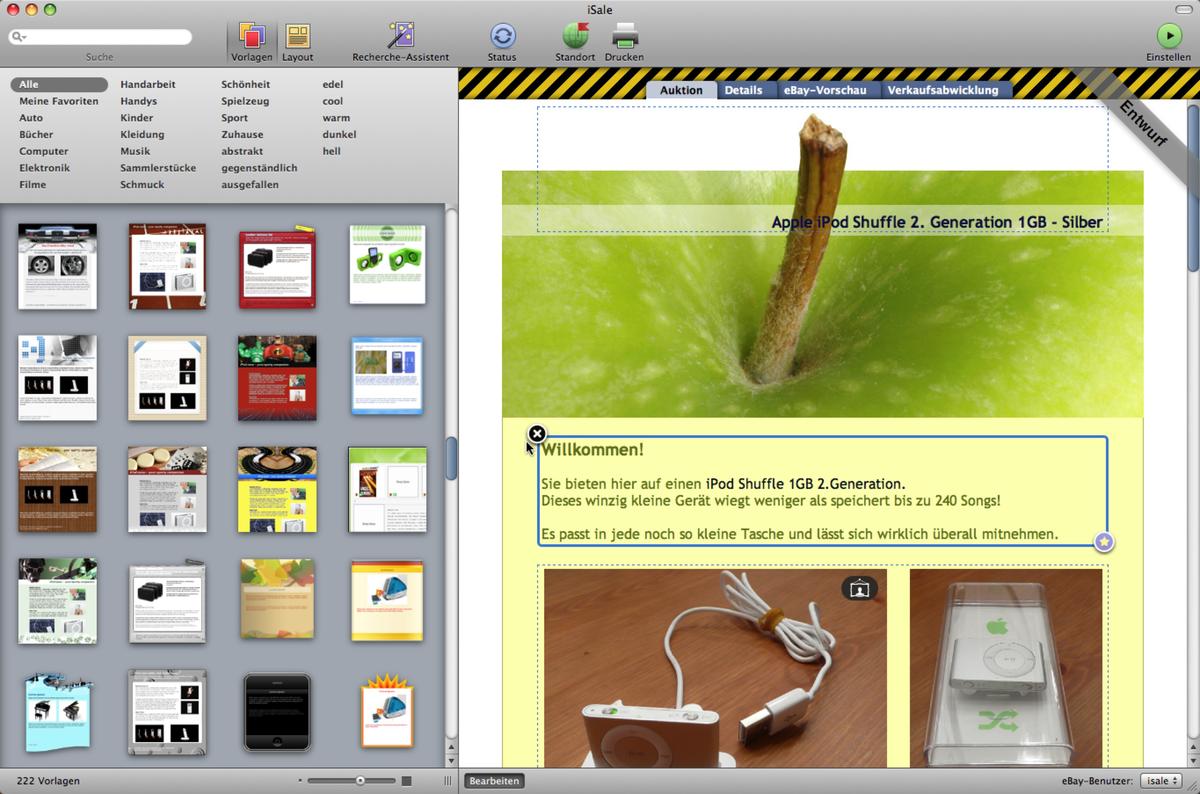Open the eBay-Benutzer isale dropdown
Screen dimensions: 1200x794
1161,780
